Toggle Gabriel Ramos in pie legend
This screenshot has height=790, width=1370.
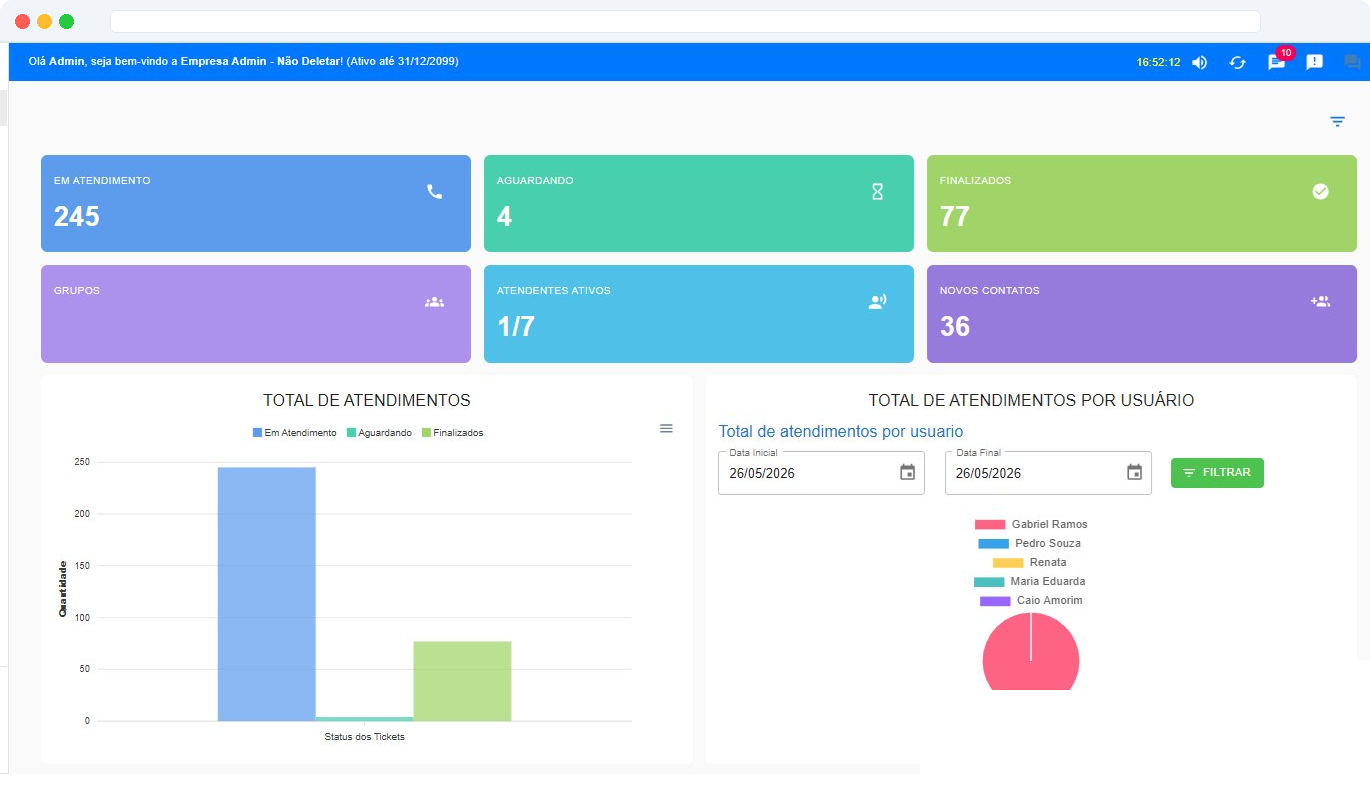tap(1031, 524)
